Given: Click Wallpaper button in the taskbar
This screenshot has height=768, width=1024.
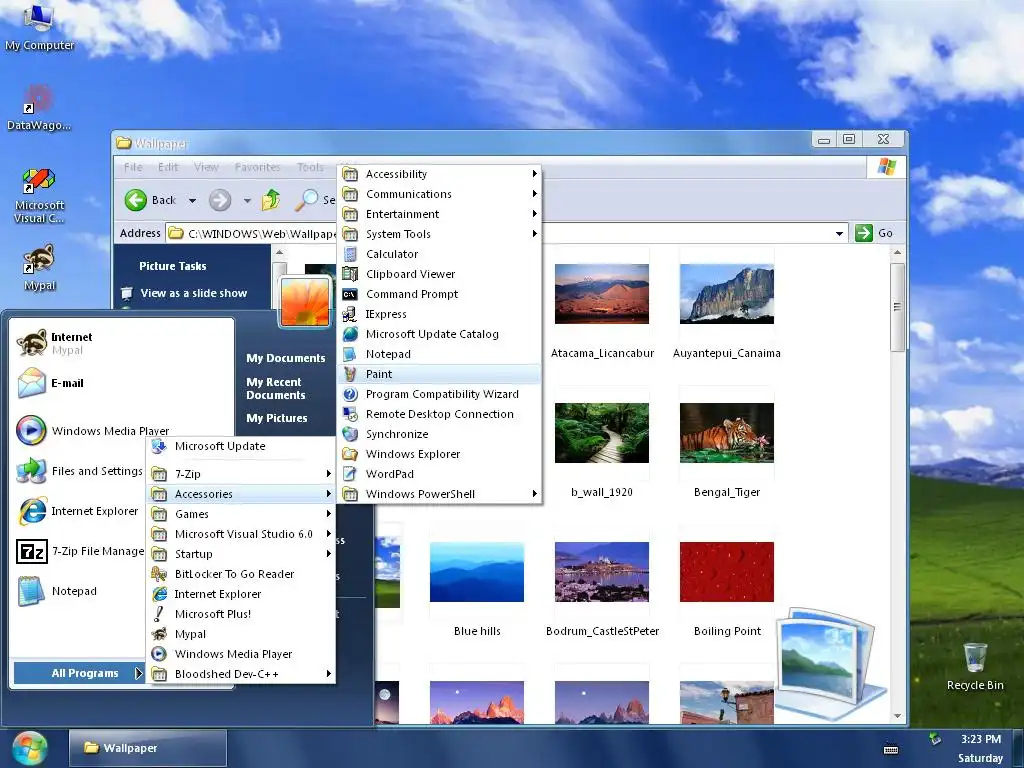Looking at the screenshot, I should (x=148, y=748).
